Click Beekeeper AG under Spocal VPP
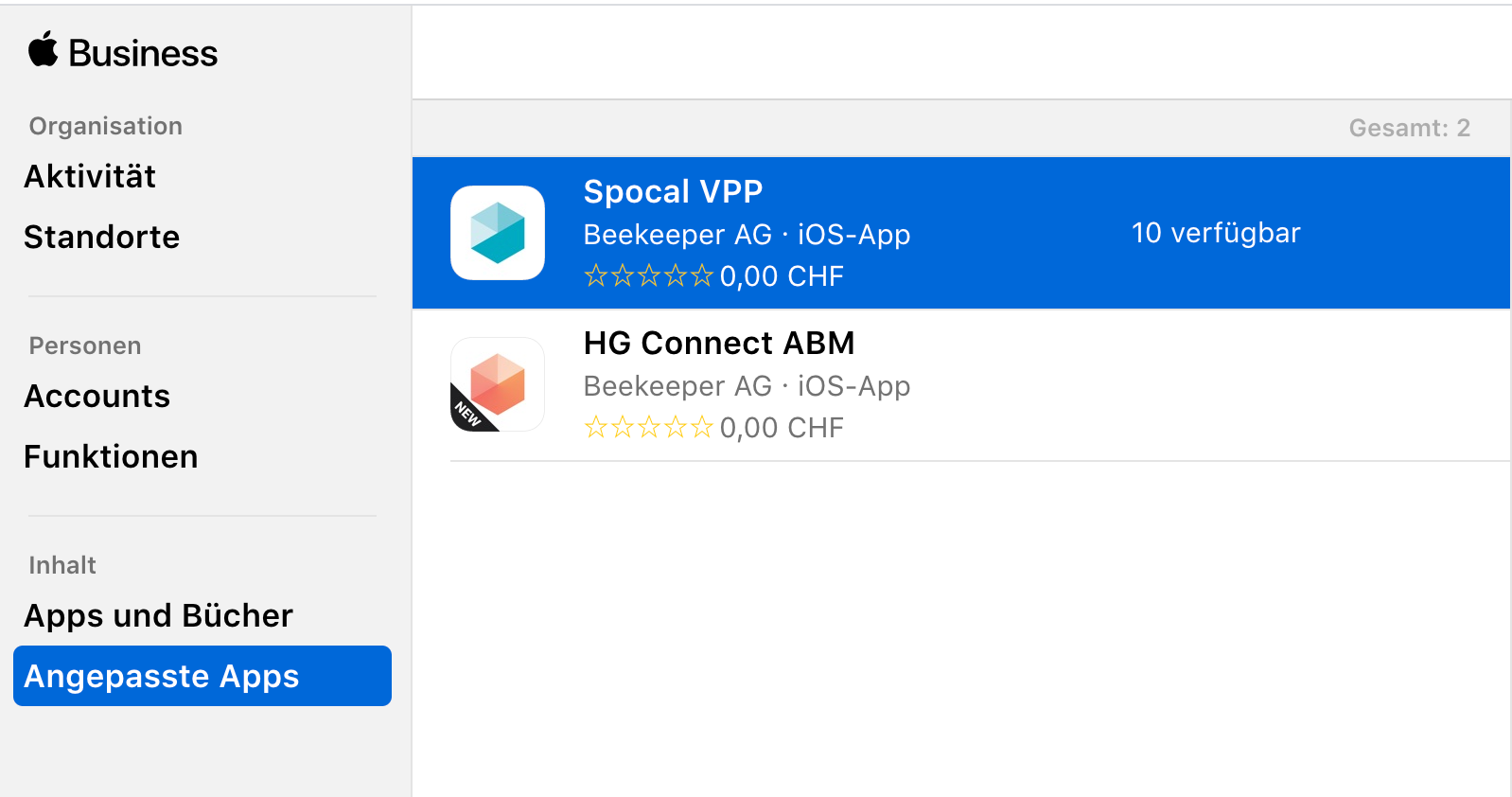Viewport: 1512px width, 797px height. (x=677, y=234)
